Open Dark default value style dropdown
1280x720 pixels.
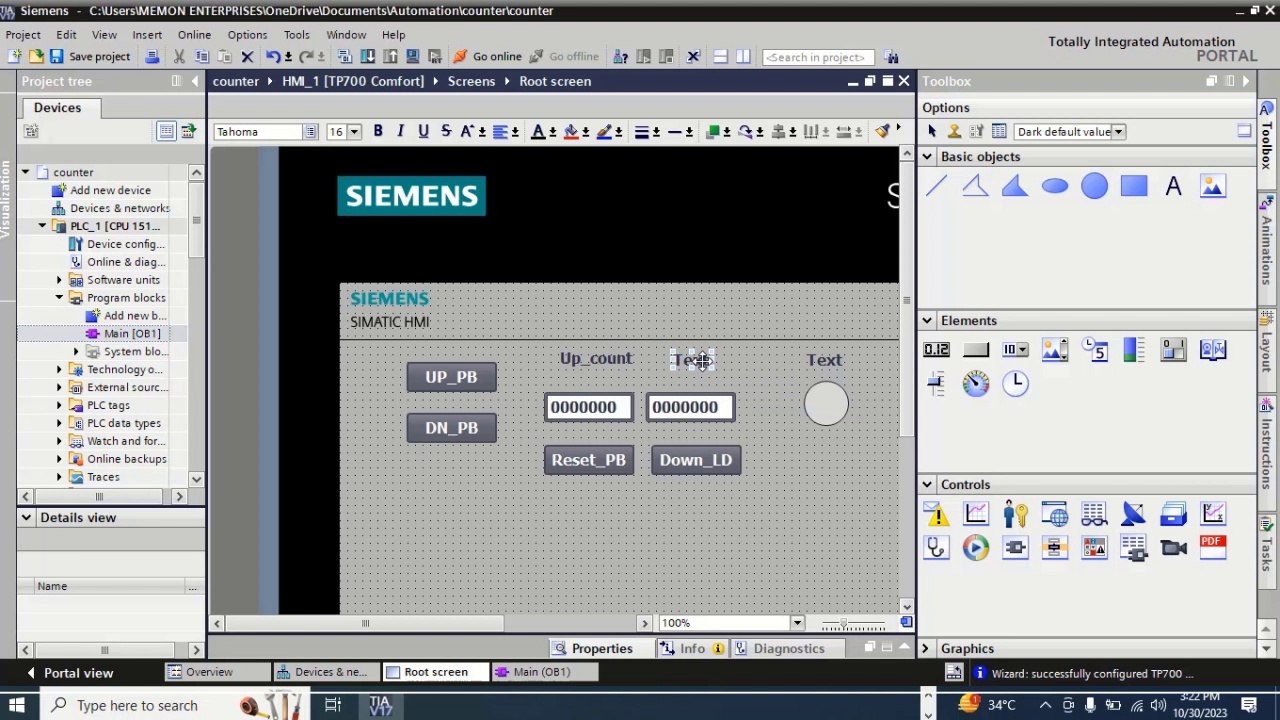[1119, 132]
